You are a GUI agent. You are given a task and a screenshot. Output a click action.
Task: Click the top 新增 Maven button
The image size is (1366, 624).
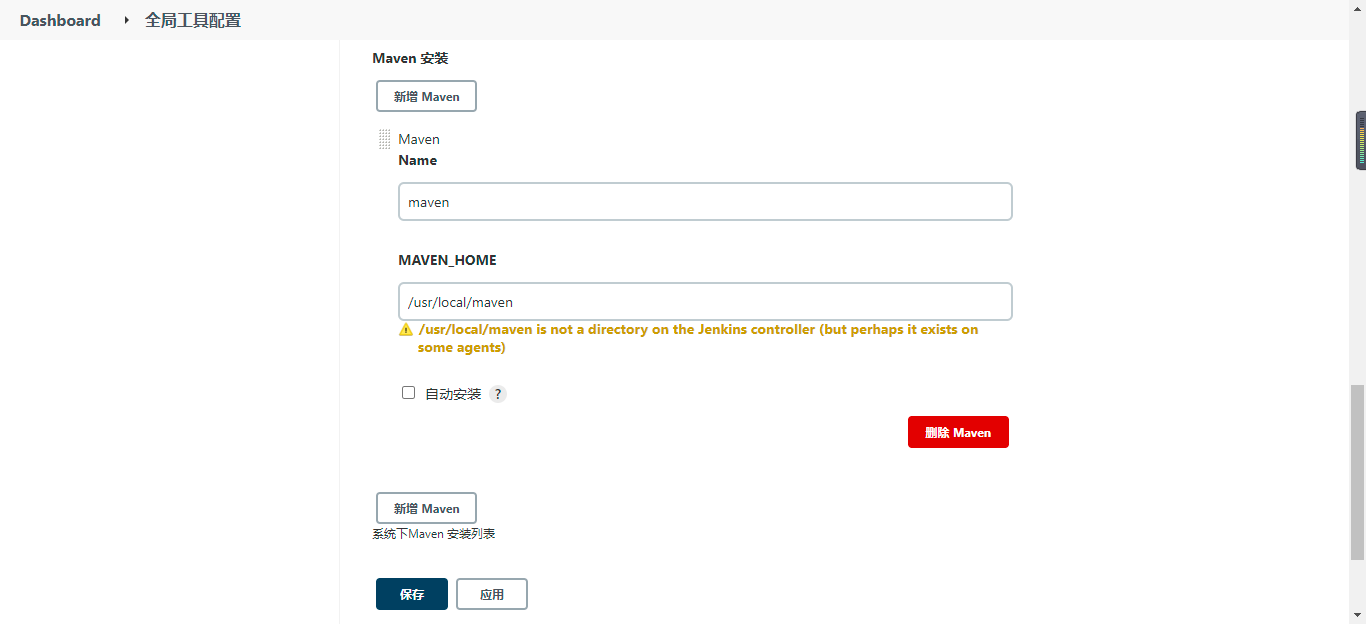tap(426, 96)
